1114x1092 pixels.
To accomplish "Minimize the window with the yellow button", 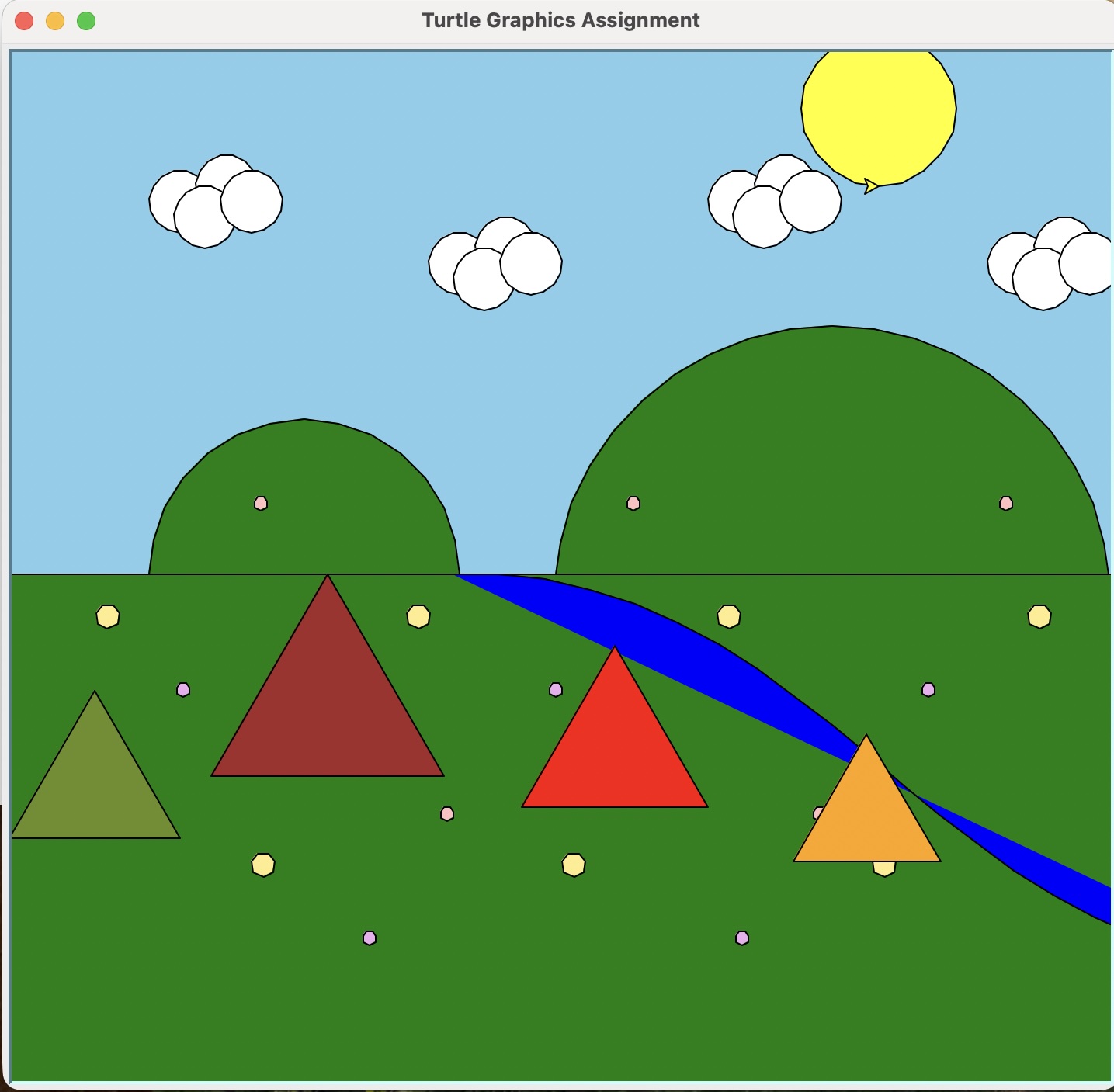I will pos(55,21).
